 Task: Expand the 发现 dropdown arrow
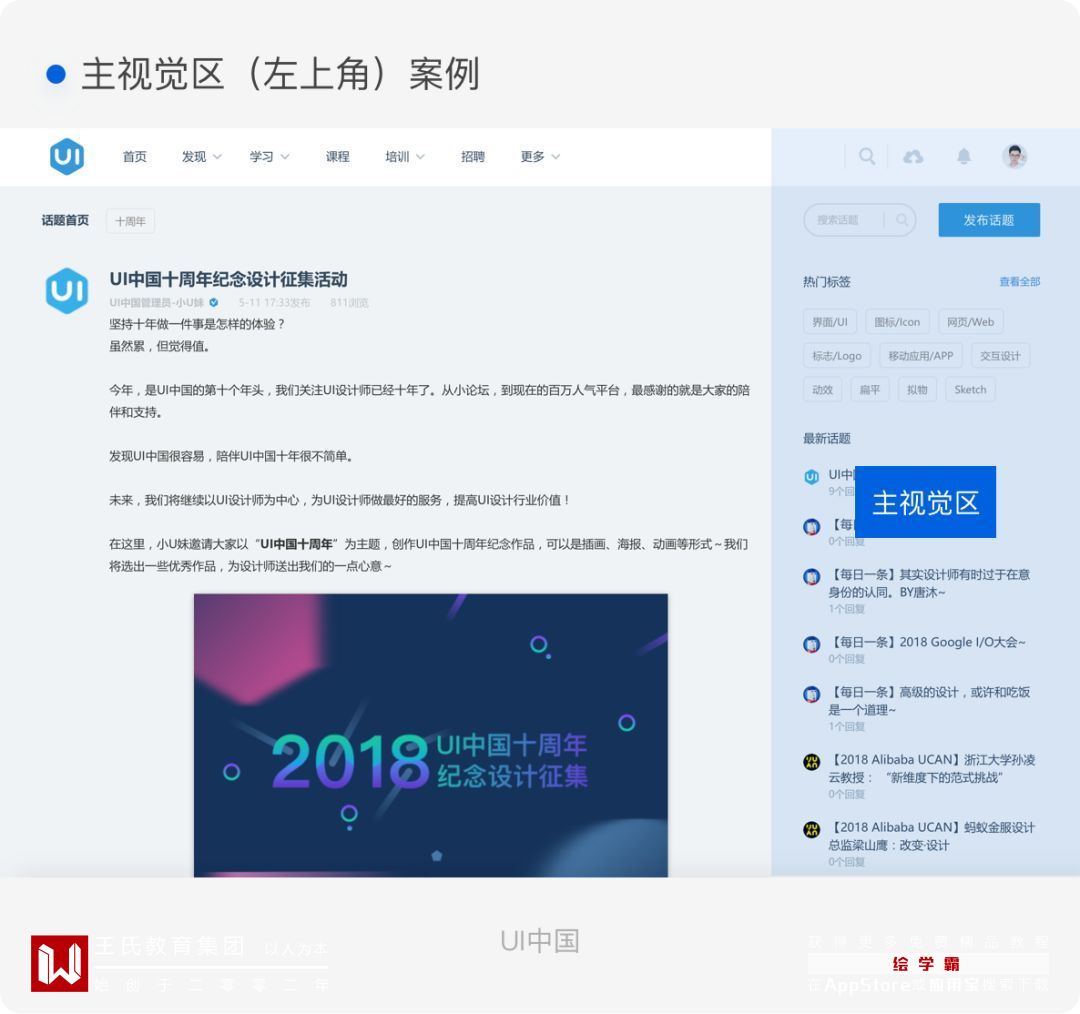(217, 157)
